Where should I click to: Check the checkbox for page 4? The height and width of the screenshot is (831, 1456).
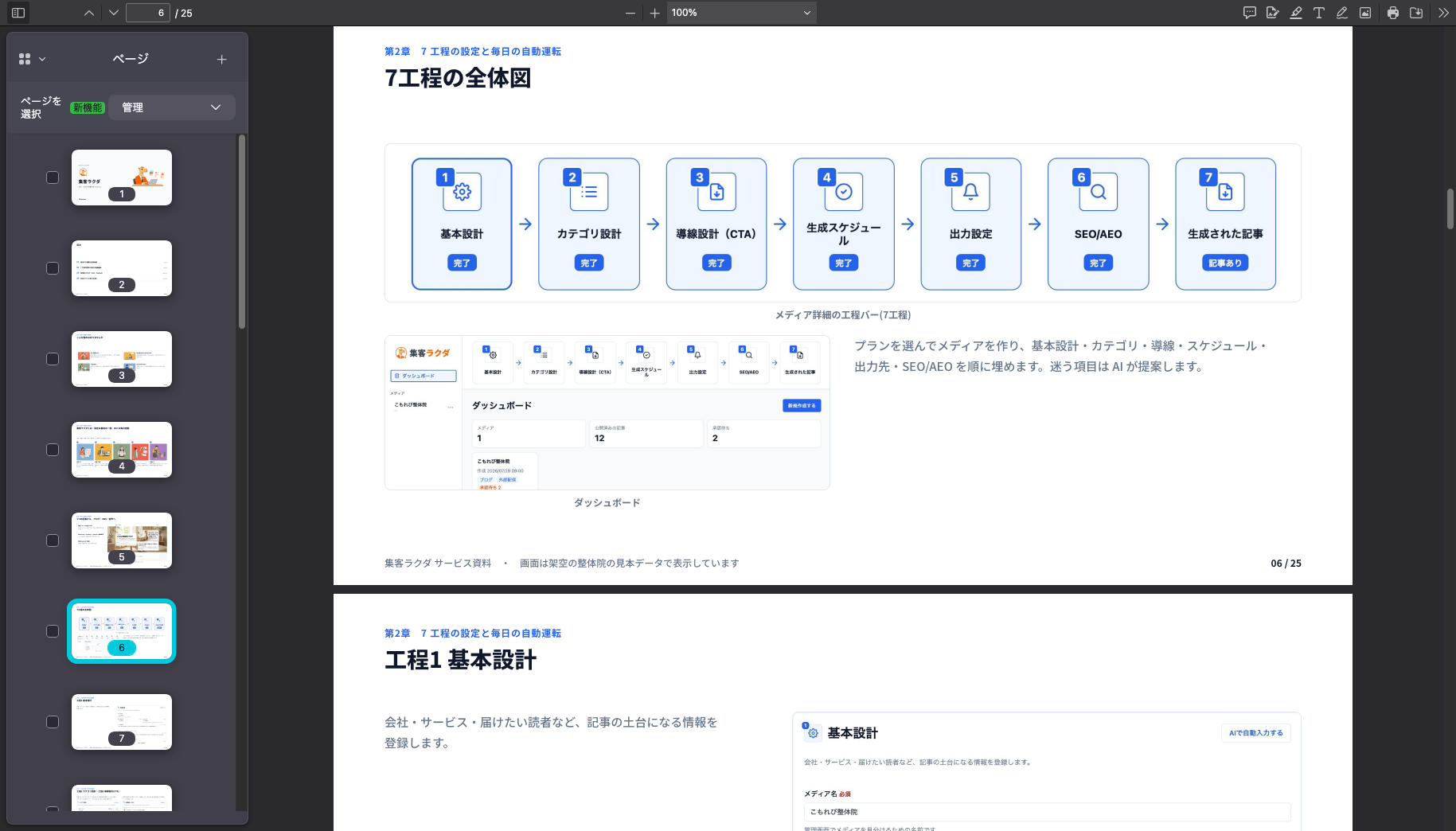click(x=53, y=450)
